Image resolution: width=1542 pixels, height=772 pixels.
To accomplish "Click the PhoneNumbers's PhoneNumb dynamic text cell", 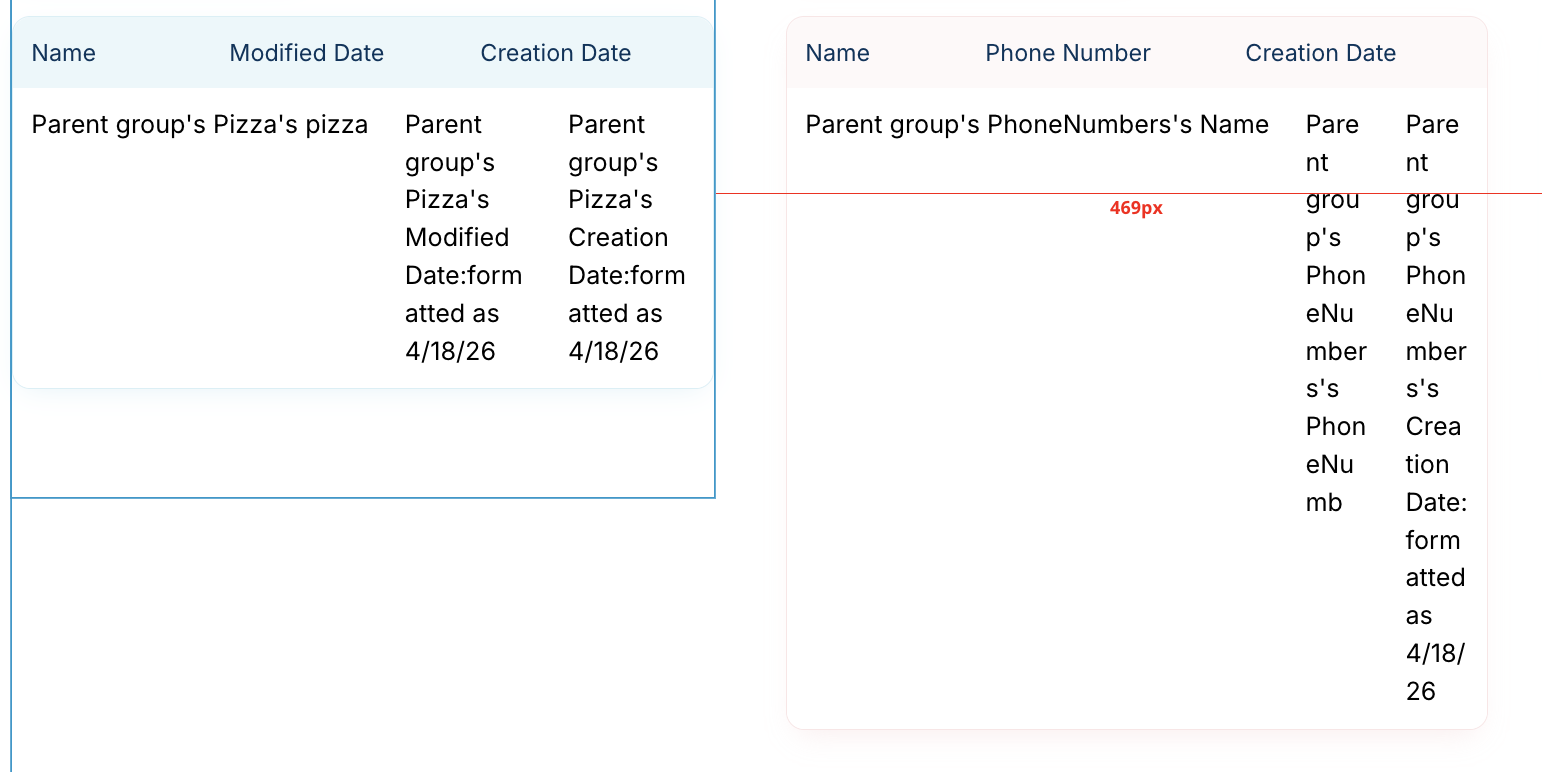I will click(x=1335, y=313).
